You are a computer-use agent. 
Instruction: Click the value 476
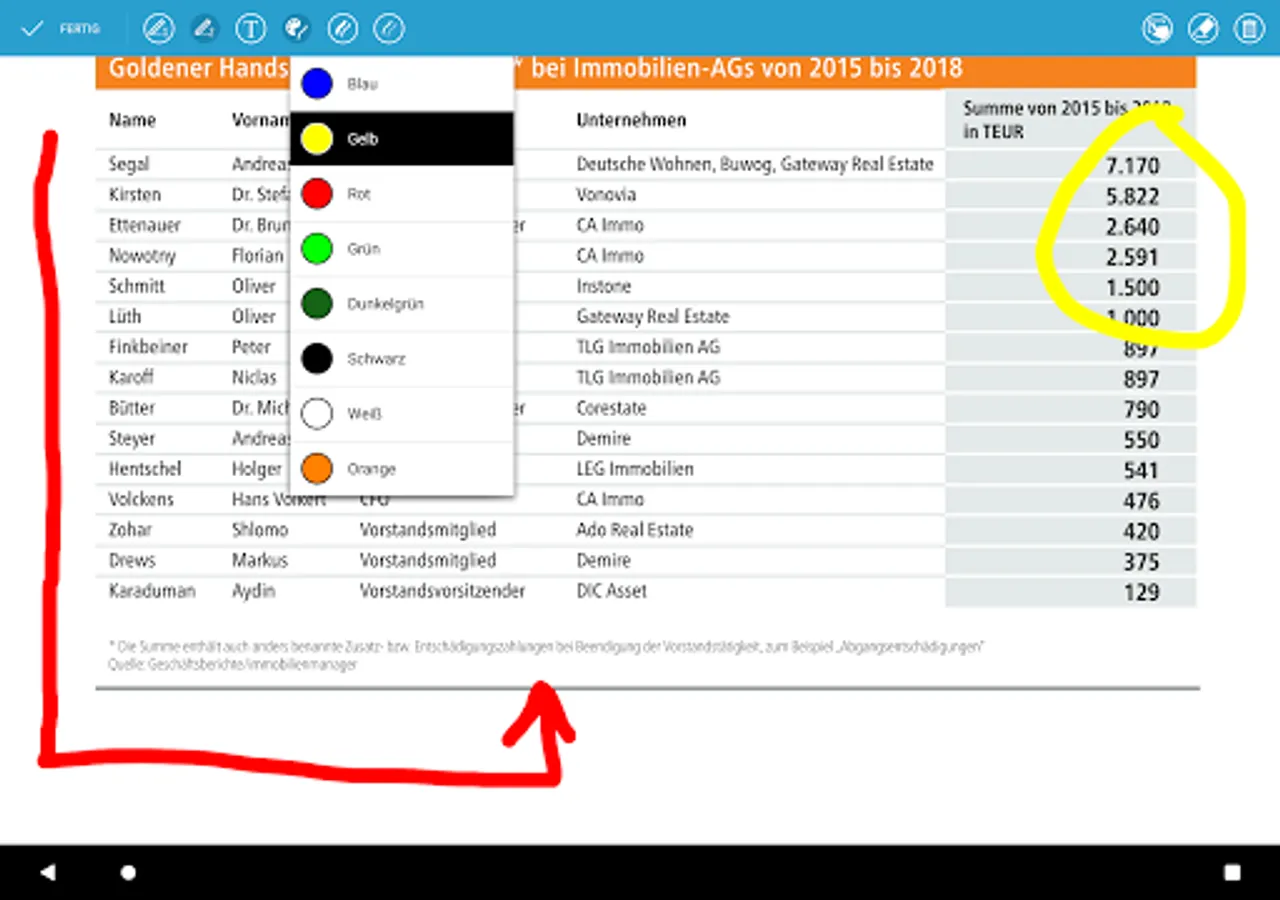tap(1141, 501)
